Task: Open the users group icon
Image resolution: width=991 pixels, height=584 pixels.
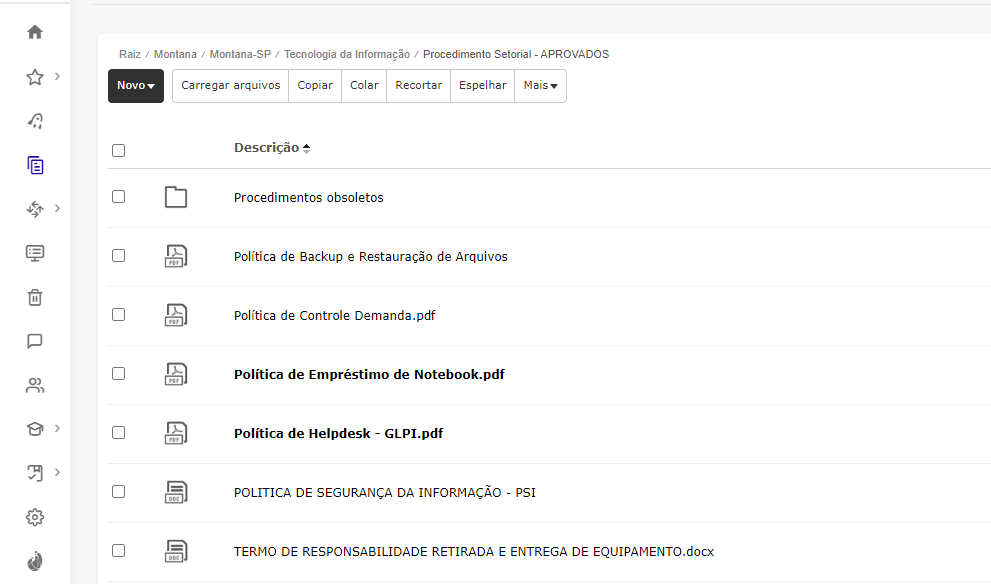Action: [35, 385]
